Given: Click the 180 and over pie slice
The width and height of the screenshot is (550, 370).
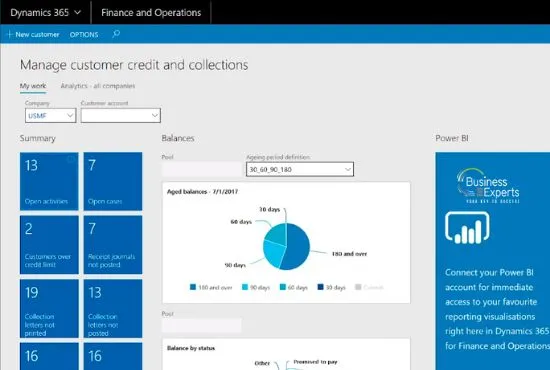Looking at the screenshot, I should [x=298, y=247].
